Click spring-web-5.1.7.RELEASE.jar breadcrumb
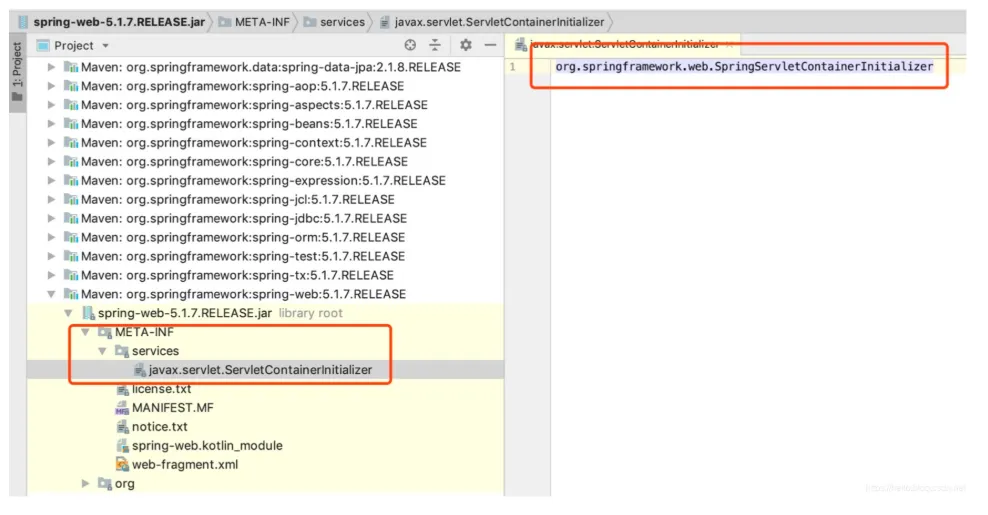The height and width of the screenshot is (515, 988). click(119, 21)
